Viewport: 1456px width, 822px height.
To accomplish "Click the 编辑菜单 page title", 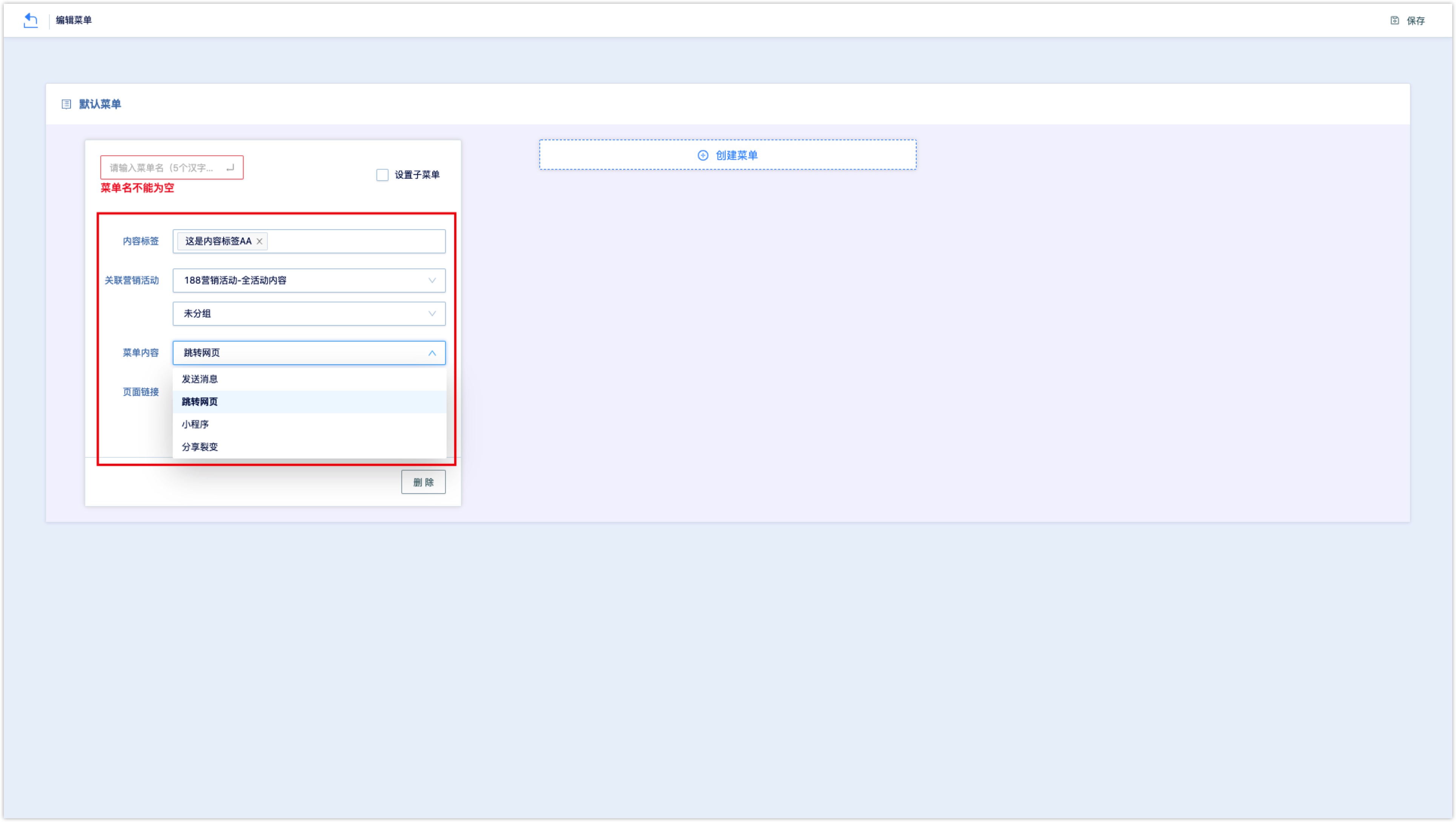I will (x=74, y=20).
